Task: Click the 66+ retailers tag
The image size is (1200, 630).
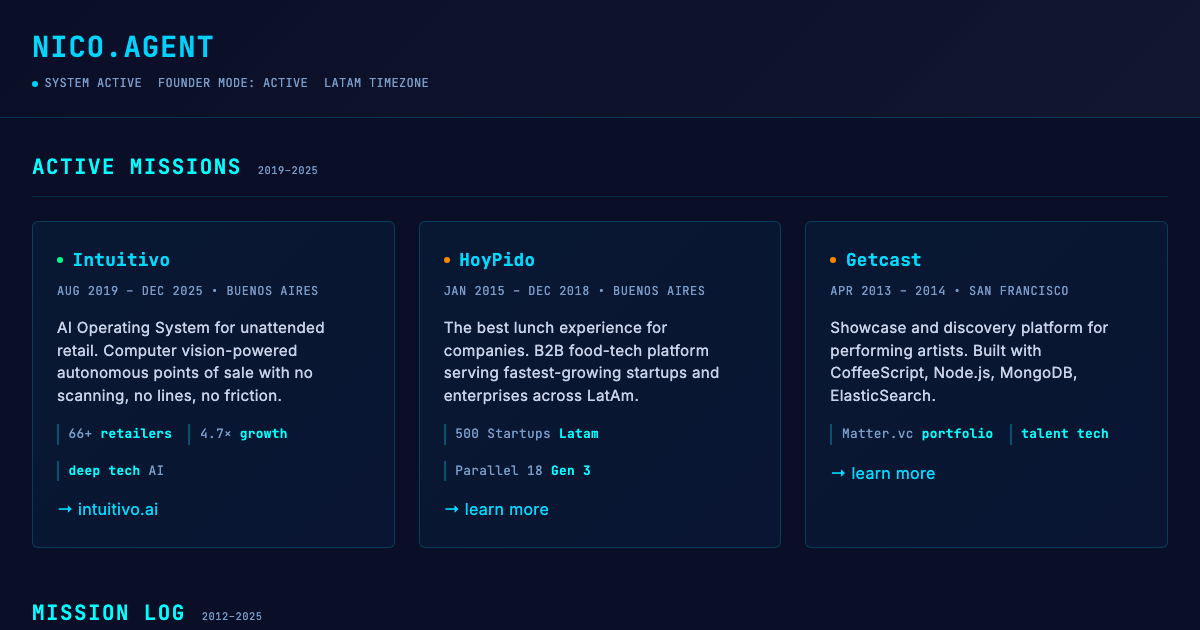Action: pyautogui.click(x=115, y=434)
